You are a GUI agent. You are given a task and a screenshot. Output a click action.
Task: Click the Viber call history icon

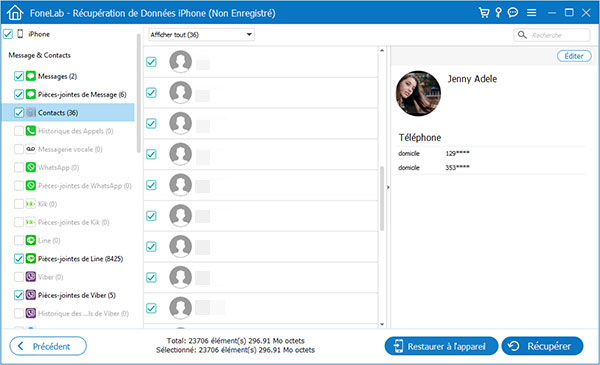click(x=31, y=313)
